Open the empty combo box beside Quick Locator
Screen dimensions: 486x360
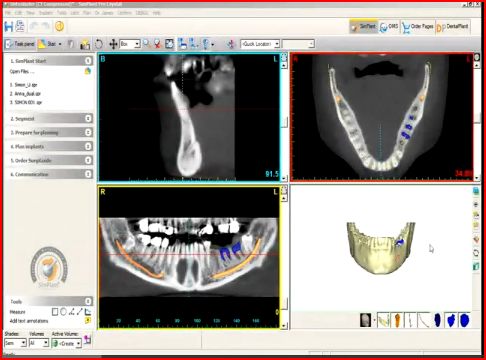(298, 44)
